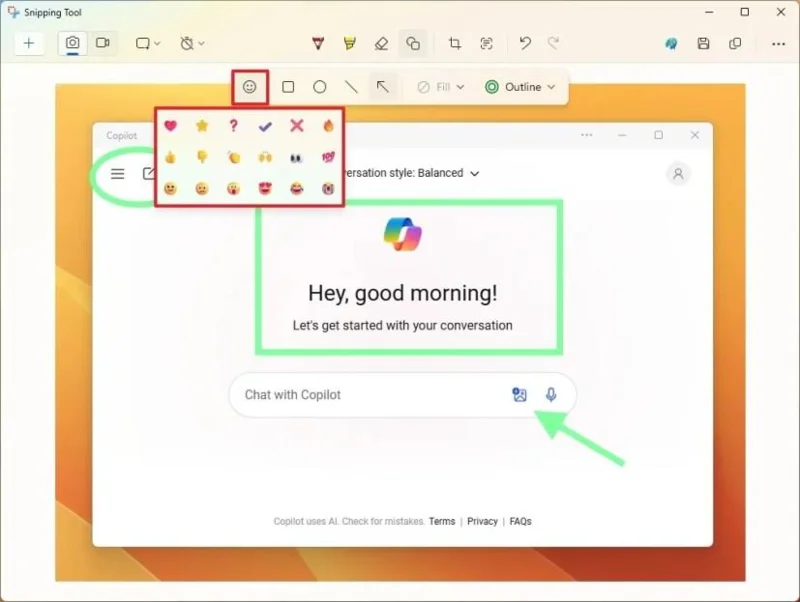Open the snip in Paint
The height and width of the screenshot is (602, 800).
[x=671, y=44]
